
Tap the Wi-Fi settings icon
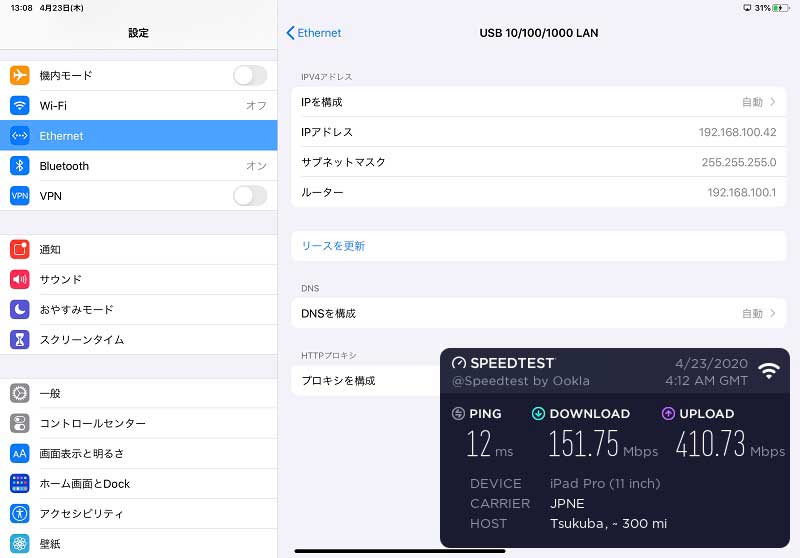pyautogui.click(x=19, y=106)
